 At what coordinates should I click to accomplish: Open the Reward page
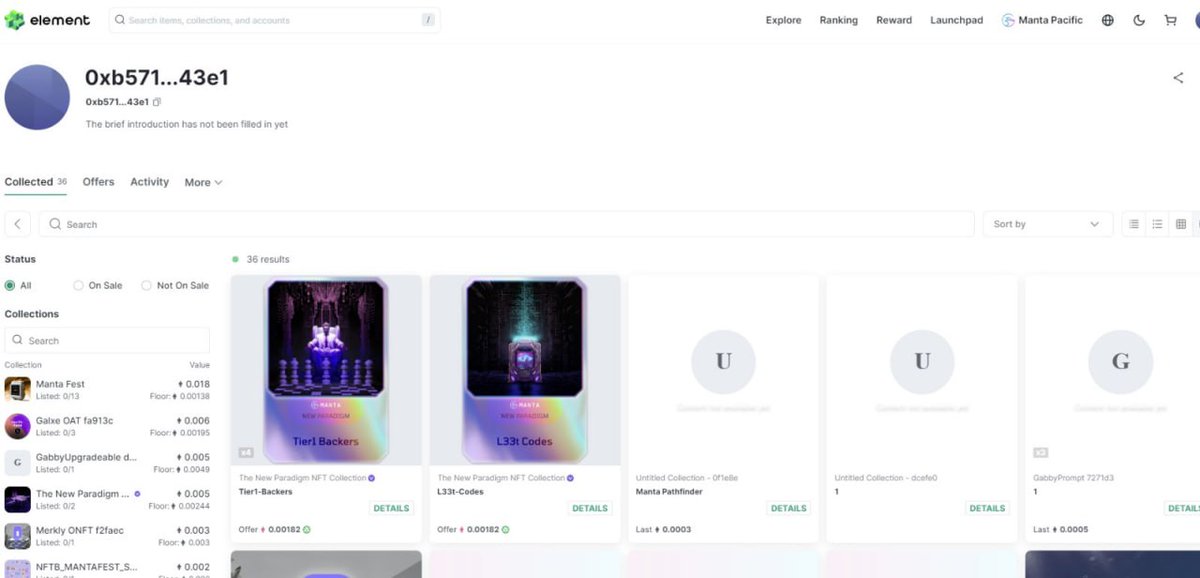point(894,20)
